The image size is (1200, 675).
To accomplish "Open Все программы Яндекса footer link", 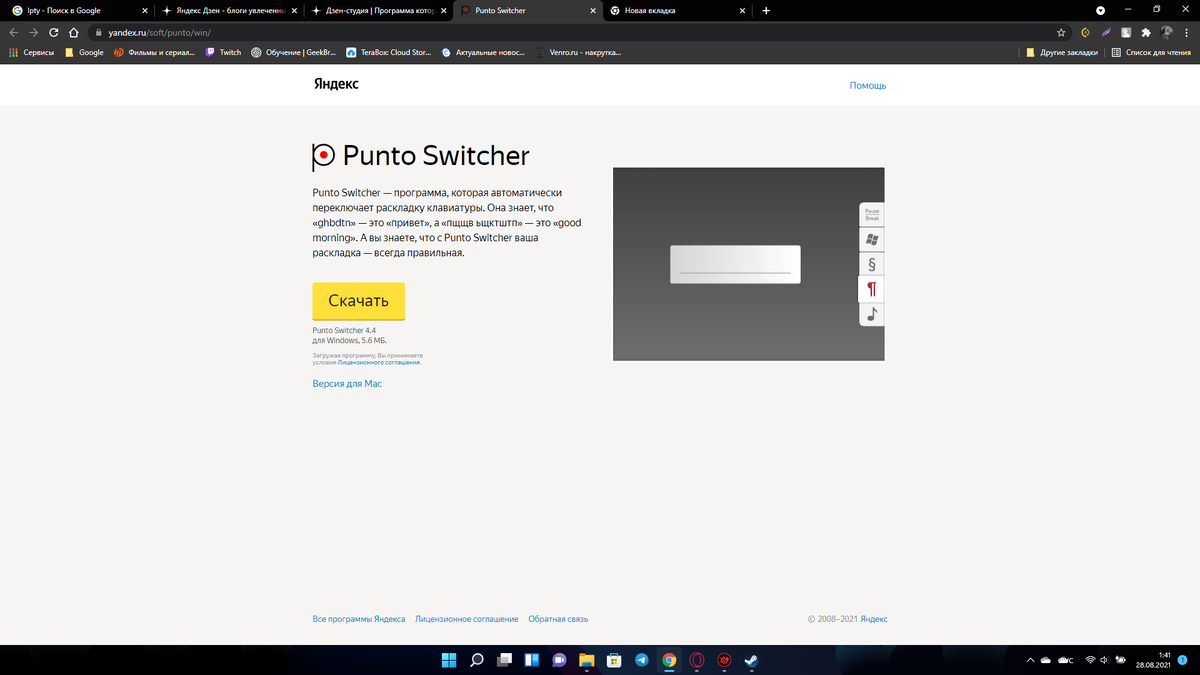I will coord(359,619).
